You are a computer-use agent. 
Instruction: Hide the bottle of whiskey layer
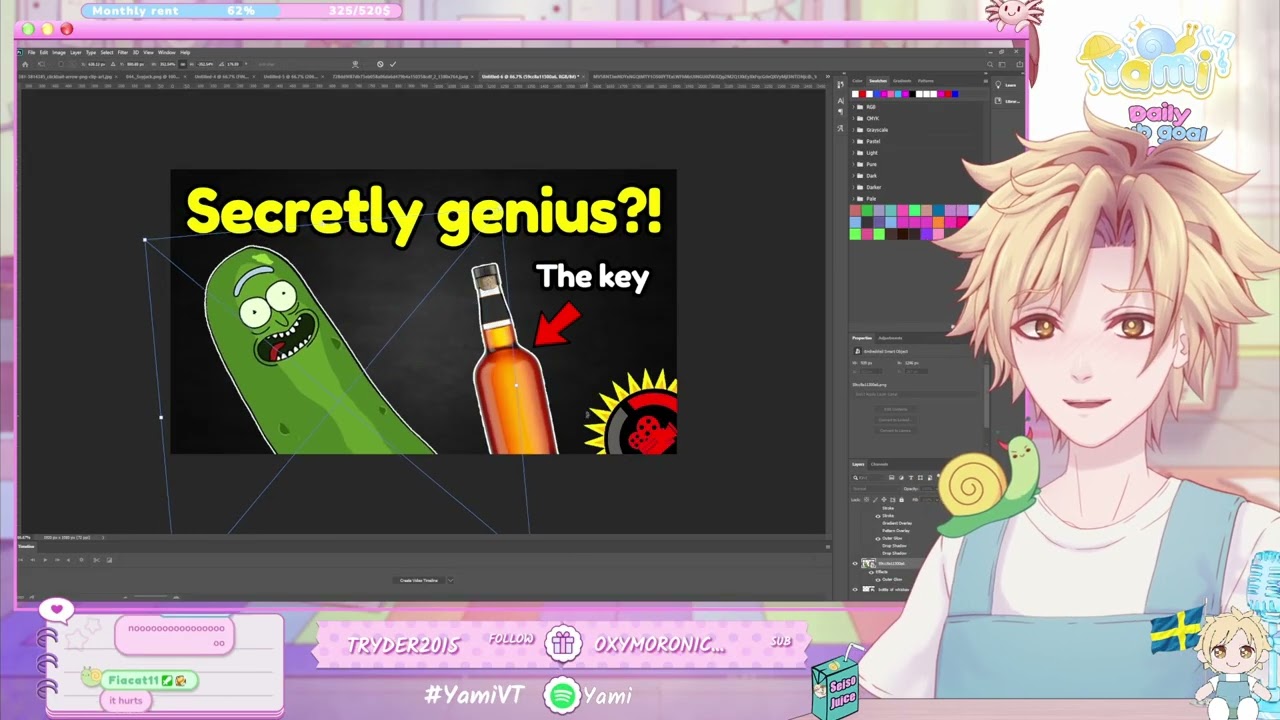coord(855,589)
